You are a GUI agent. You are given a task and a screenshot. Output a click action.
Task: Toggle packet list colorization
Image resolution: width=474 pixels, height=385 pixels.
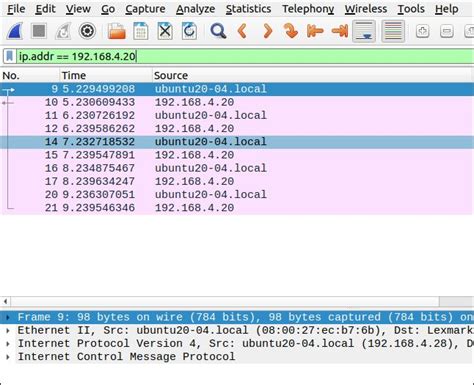coord(393,31)
